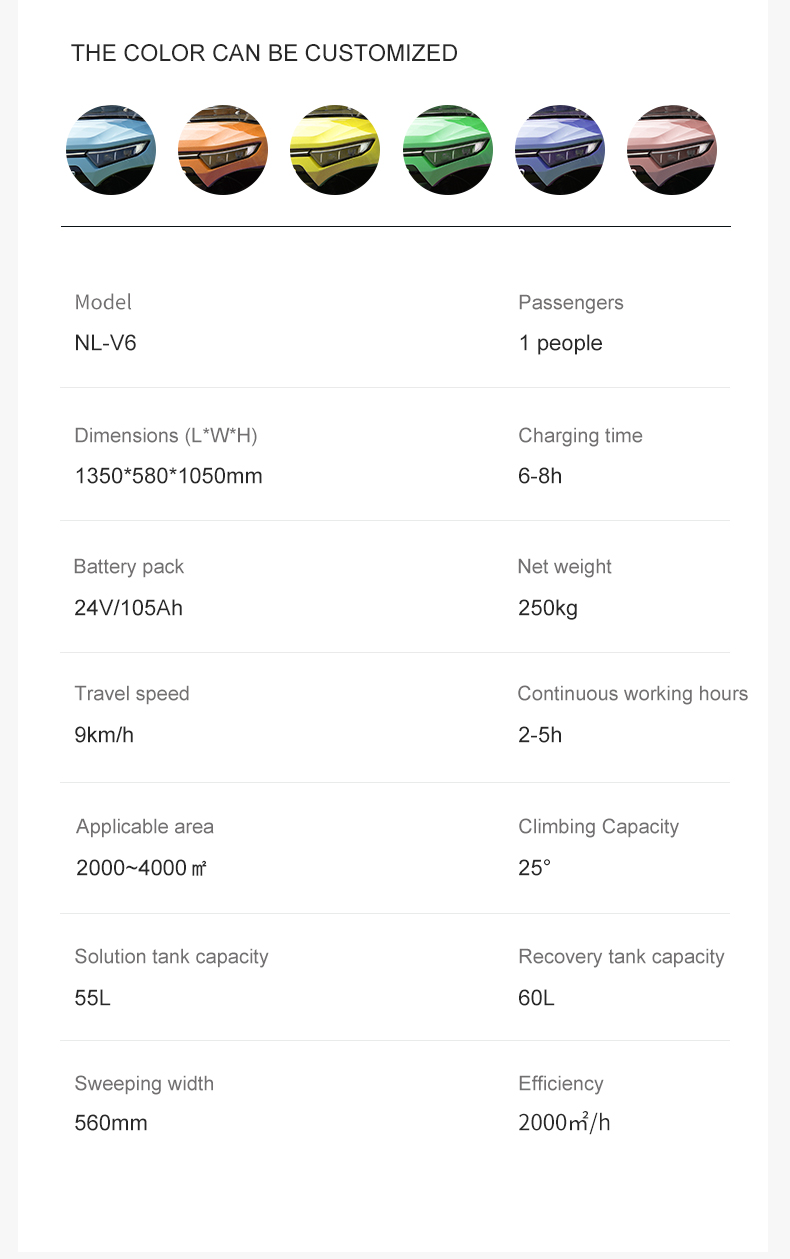Click the 560mm sweeping width value
The height and width of the screenshot is (1259, 790).
coord(111,1123)
